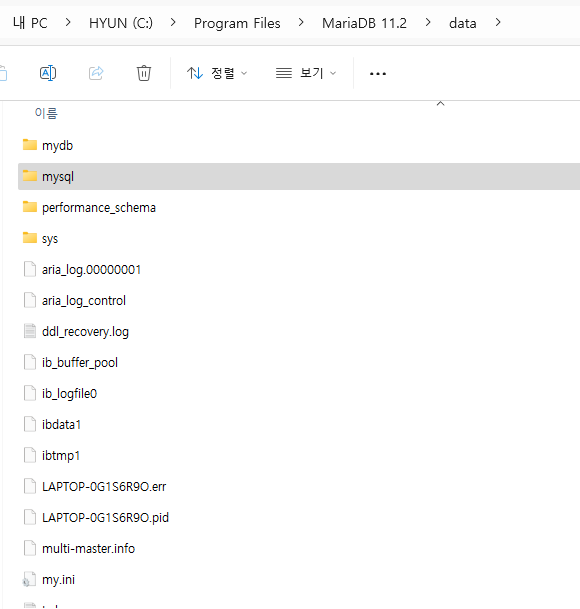Select the file named ibdata1
Screen dimensions: 580x609
61,425
